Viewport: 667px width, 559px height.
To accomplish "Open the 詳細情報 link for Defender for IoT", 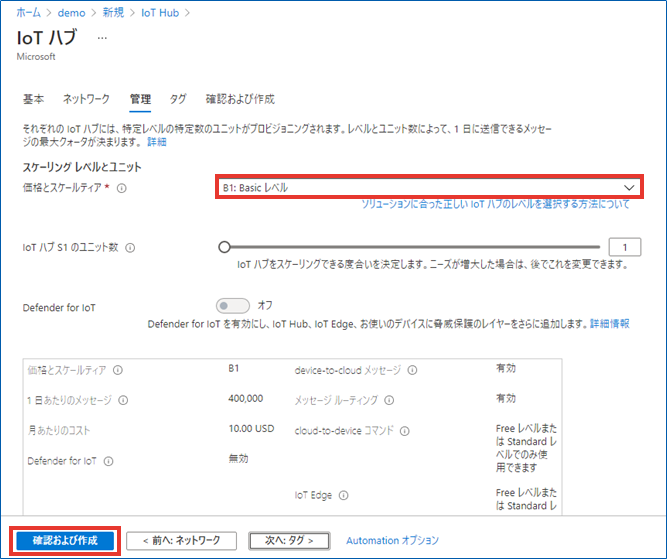I will point(610,324).
